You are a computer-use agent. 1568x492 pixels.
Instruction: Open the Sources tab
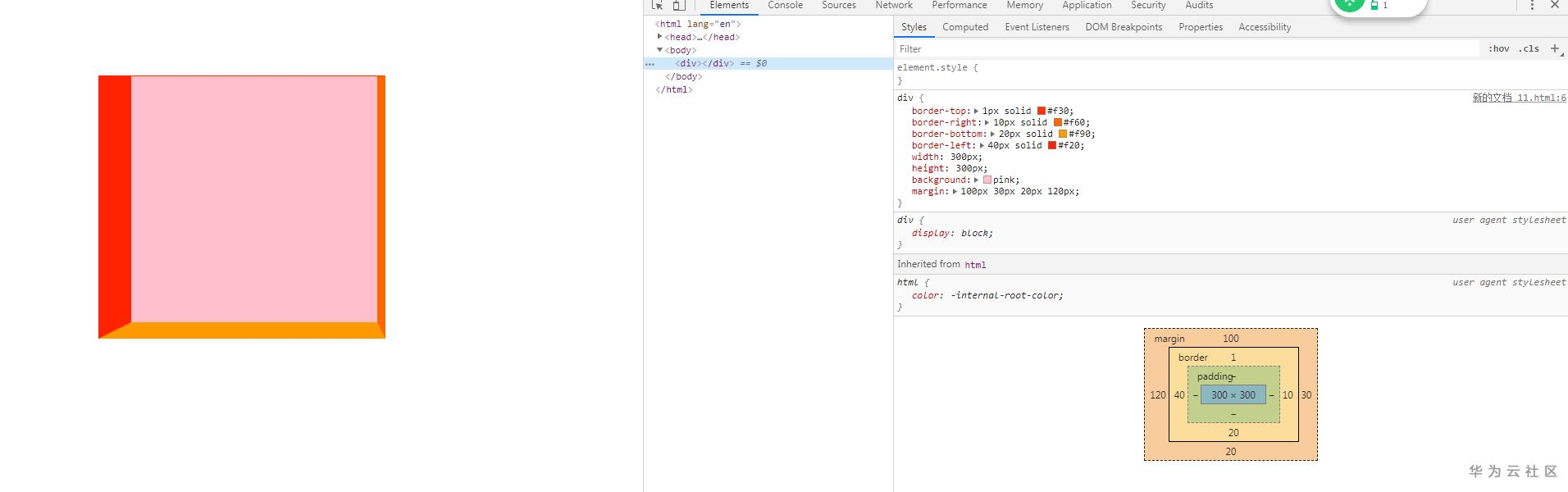tap(838, 5)
